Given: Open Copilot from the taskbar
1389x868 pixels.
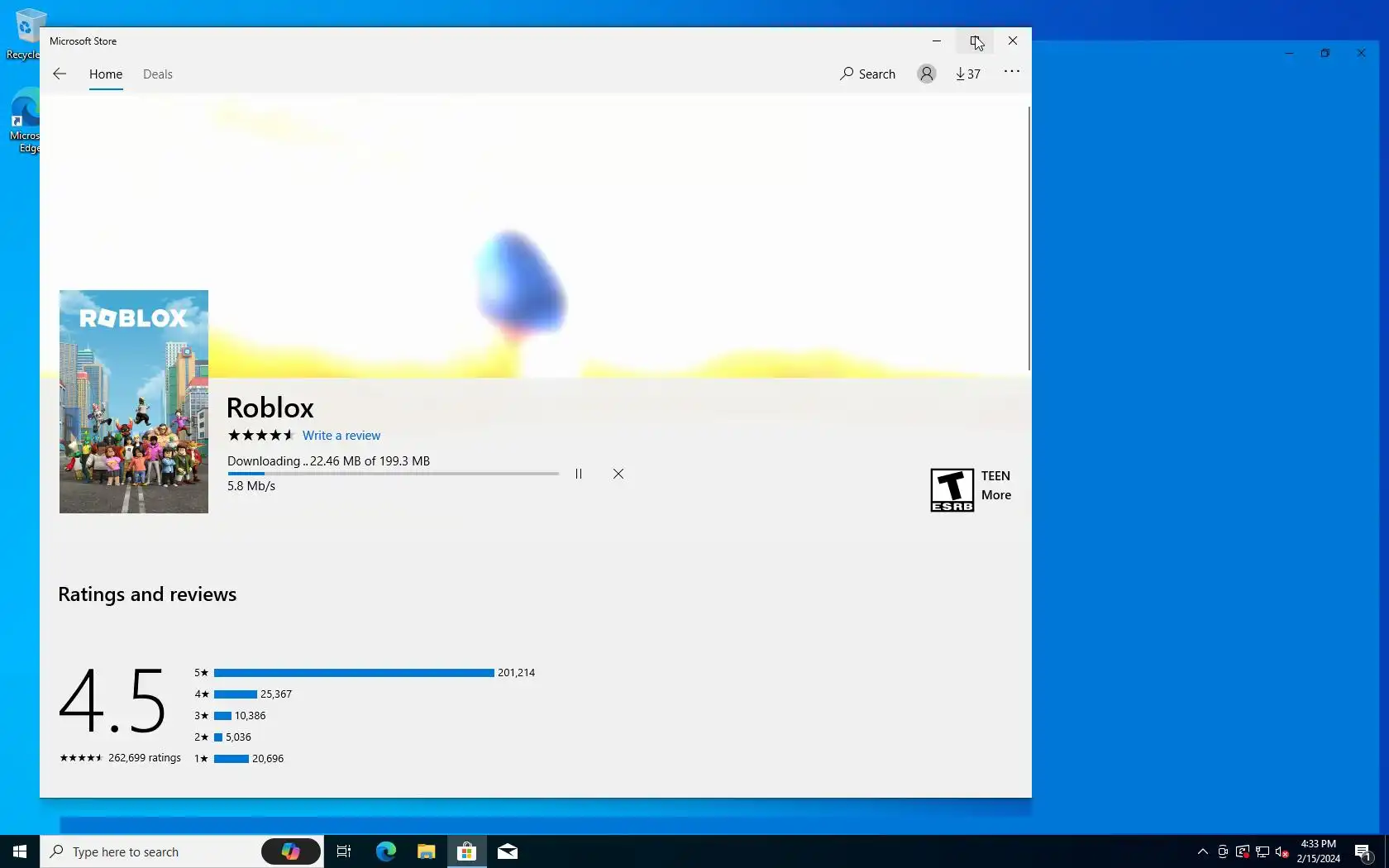Looking at the screenshot, I should 291,851.
